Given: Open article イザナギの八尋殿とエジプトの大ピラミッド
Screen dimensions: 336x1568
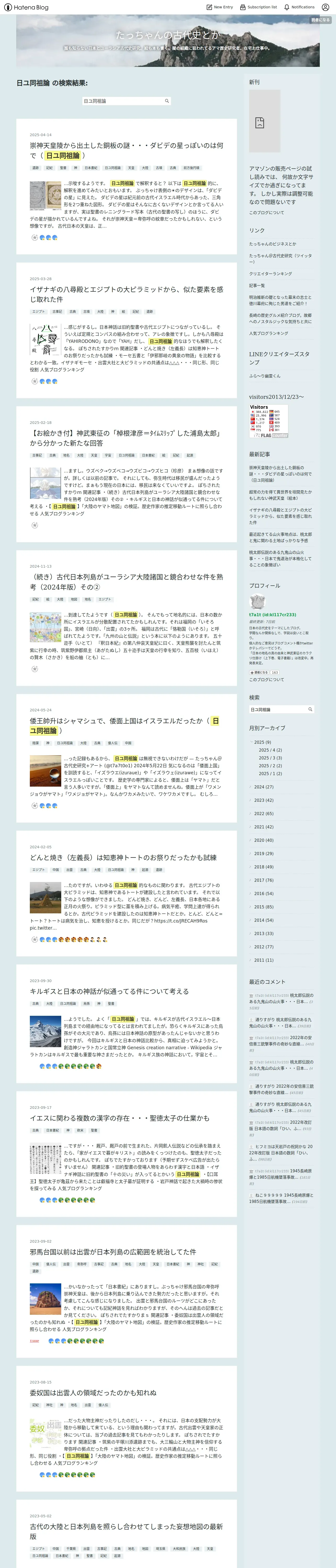Looking at the screenshot, I should coord(126,295).
